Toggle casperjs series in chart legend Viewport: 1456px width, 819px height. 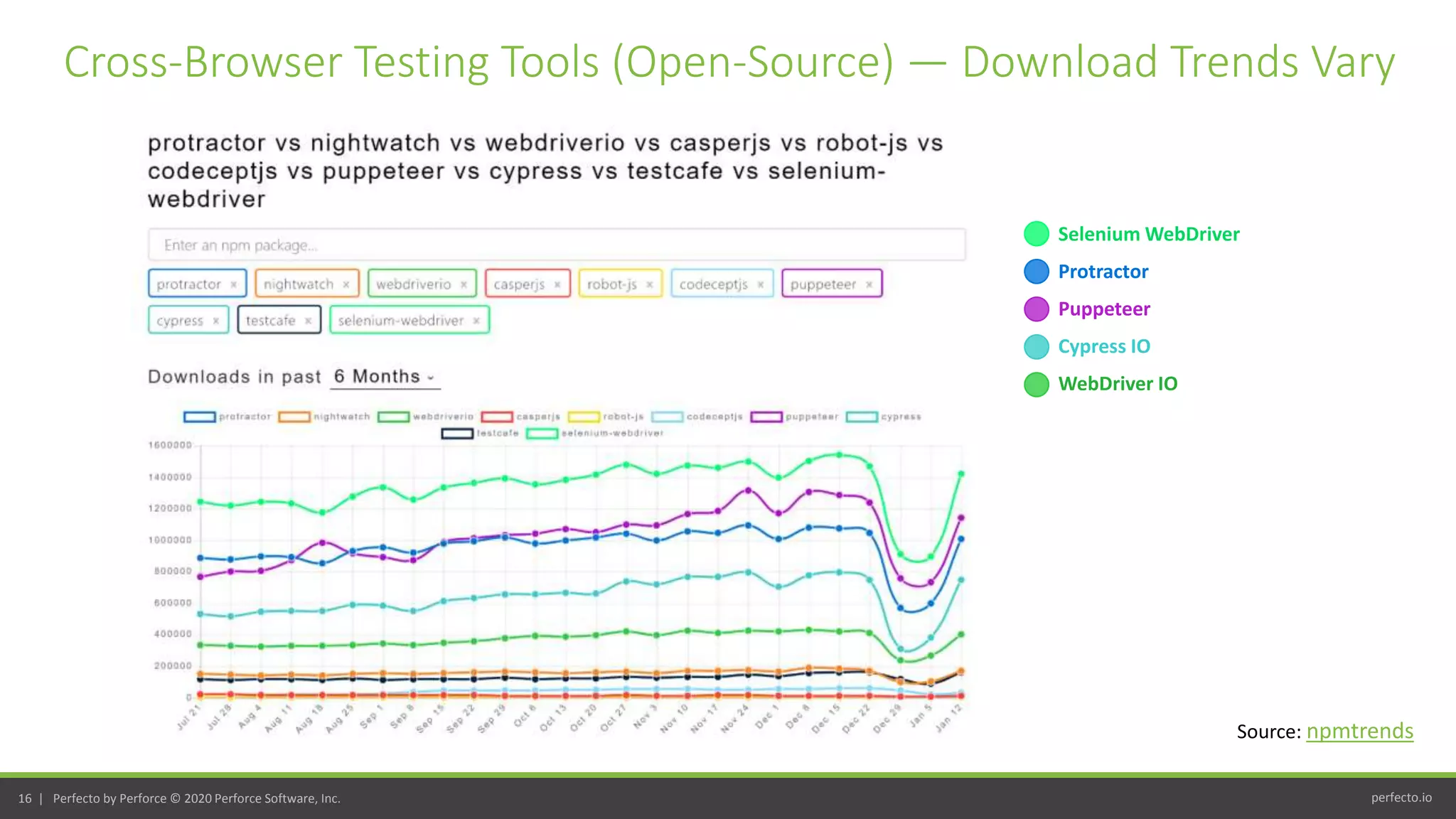pyautogui.click(x=521, y=417)
